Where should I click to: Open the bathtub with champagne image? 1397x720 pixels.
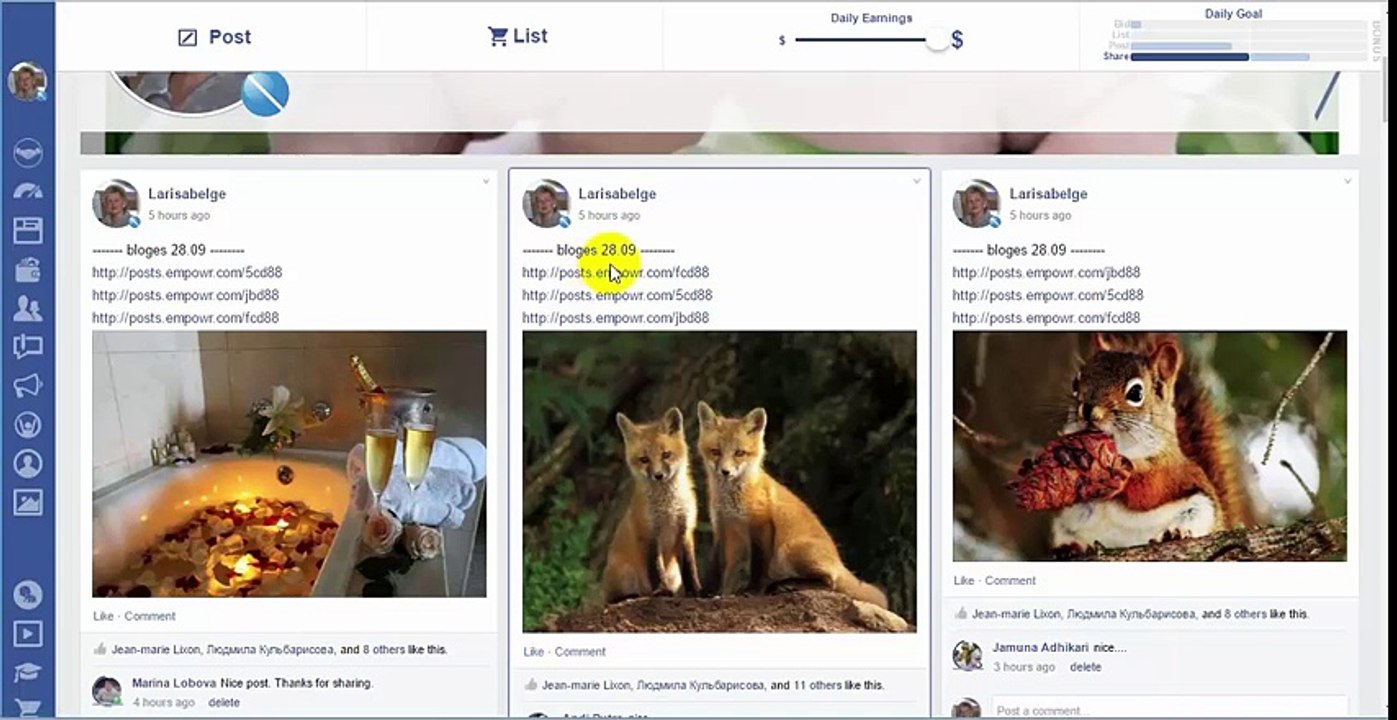(x=289, y=464)
